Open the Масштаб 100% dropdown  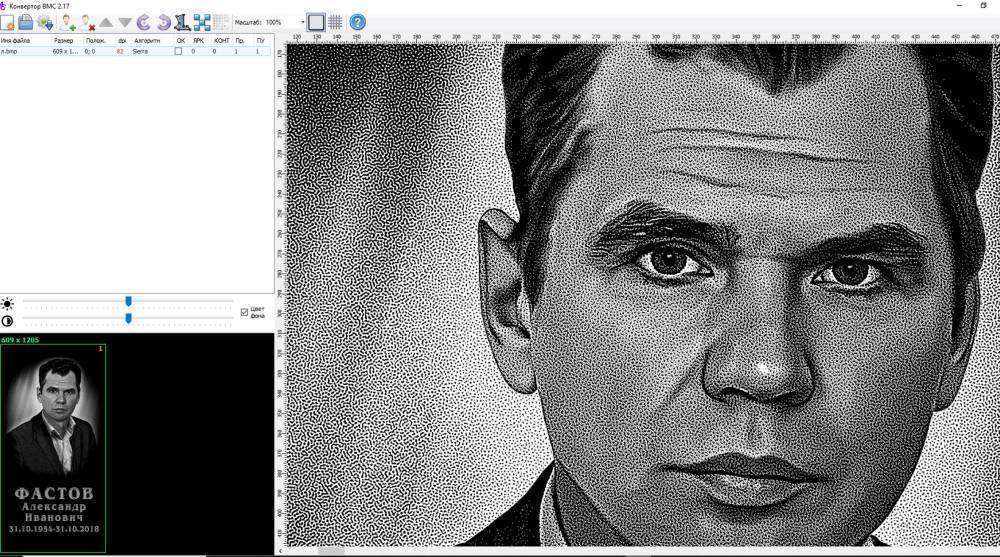301,22
